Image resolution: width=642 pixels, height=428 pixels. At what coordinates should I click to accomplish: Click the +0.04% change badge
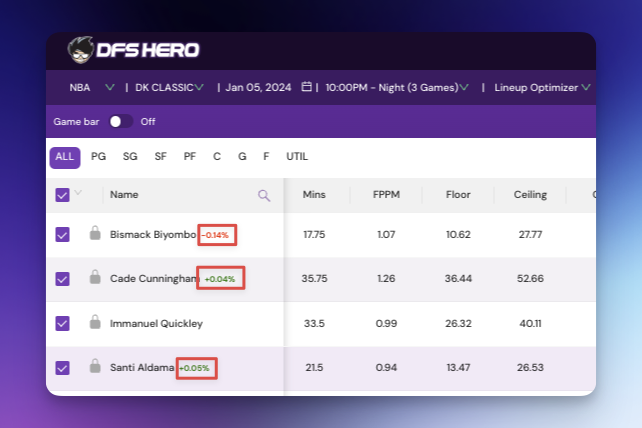point(220,279)
